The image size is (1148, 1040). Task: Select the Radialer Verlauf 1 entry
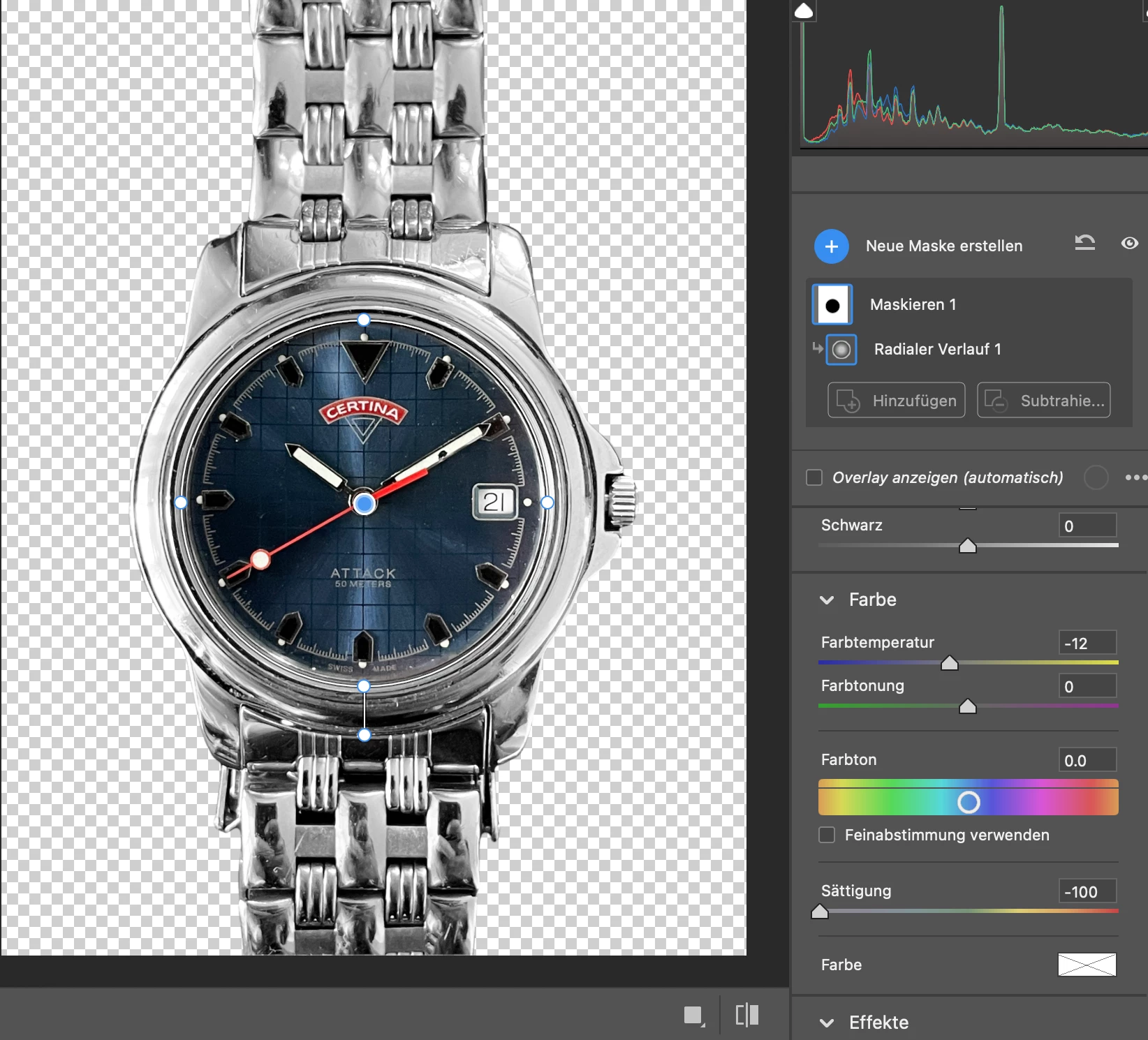937,349
